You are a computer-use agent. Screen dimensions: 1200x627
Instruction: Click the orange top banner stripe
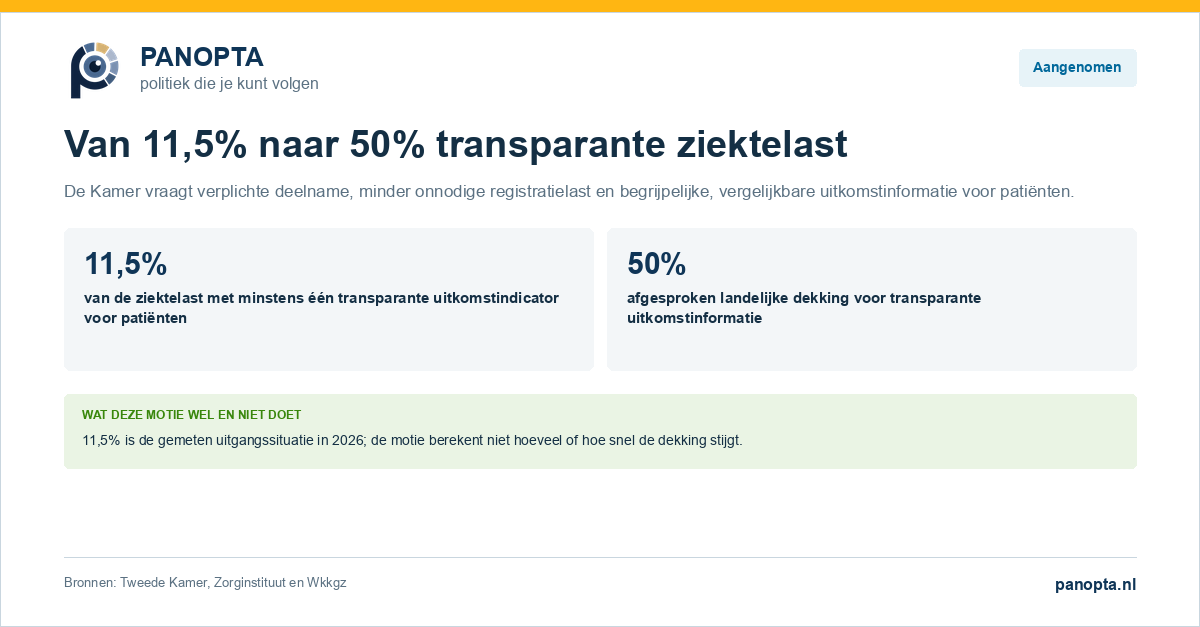(x=600, y=6)
